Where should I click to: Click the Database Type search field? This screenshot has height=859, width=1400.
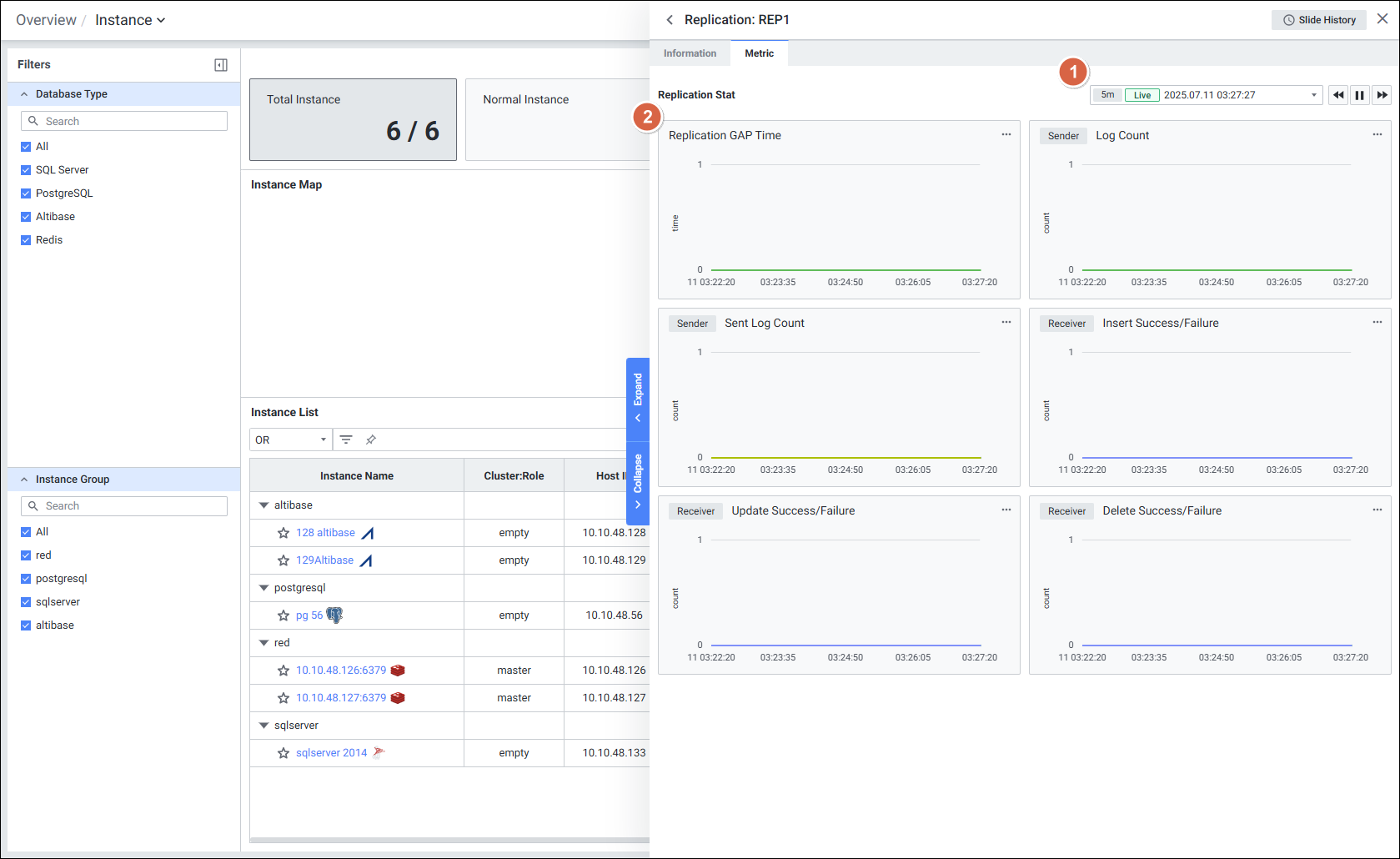pos(124,121)
